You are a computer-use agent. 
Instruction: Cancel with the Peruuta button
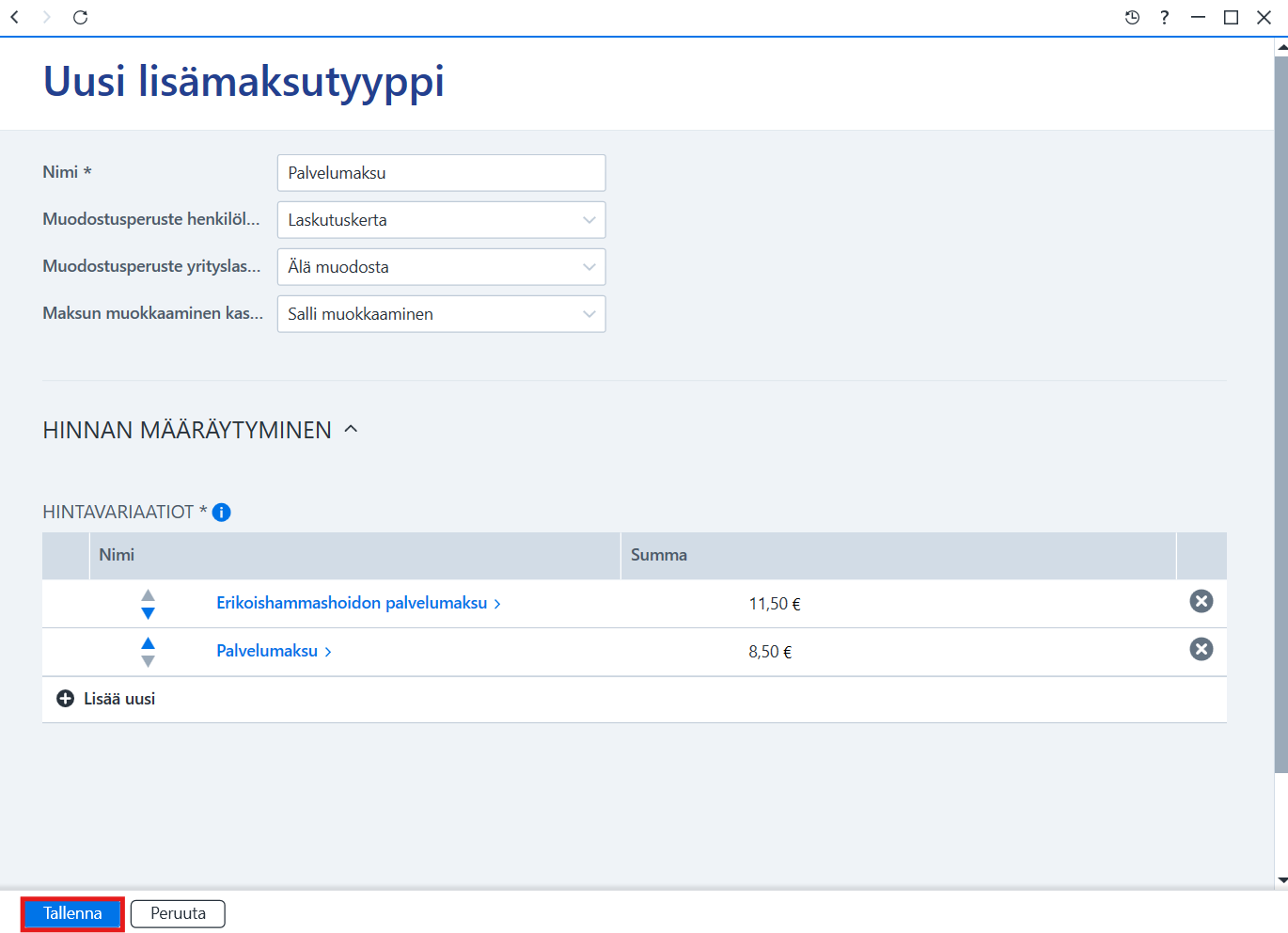coord(178,913)
